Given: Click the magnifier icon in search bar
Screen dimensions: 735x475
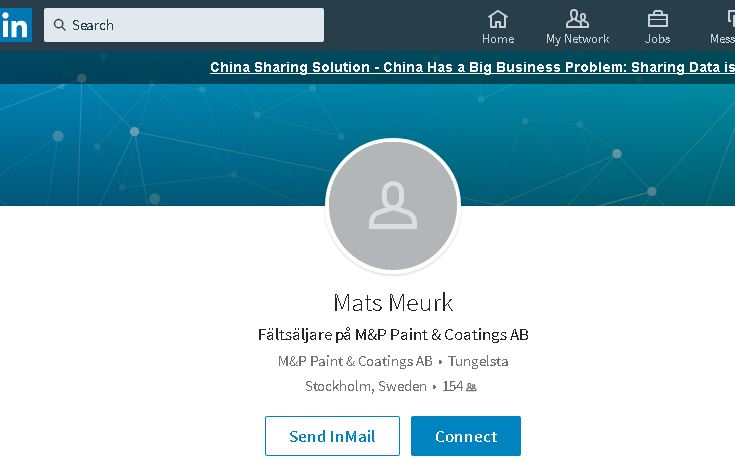Looking at the screenshot, I should (x=59, y=25).
